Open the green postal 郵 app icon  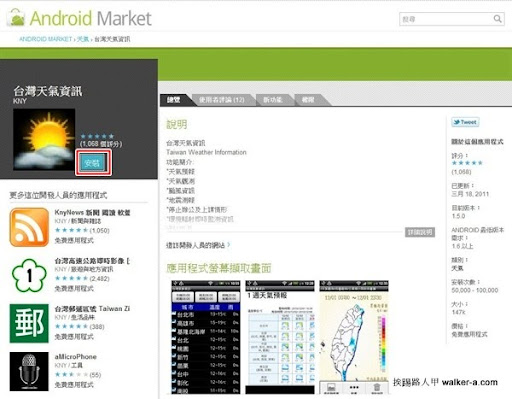pyautogui.click(x=29, y=323)
